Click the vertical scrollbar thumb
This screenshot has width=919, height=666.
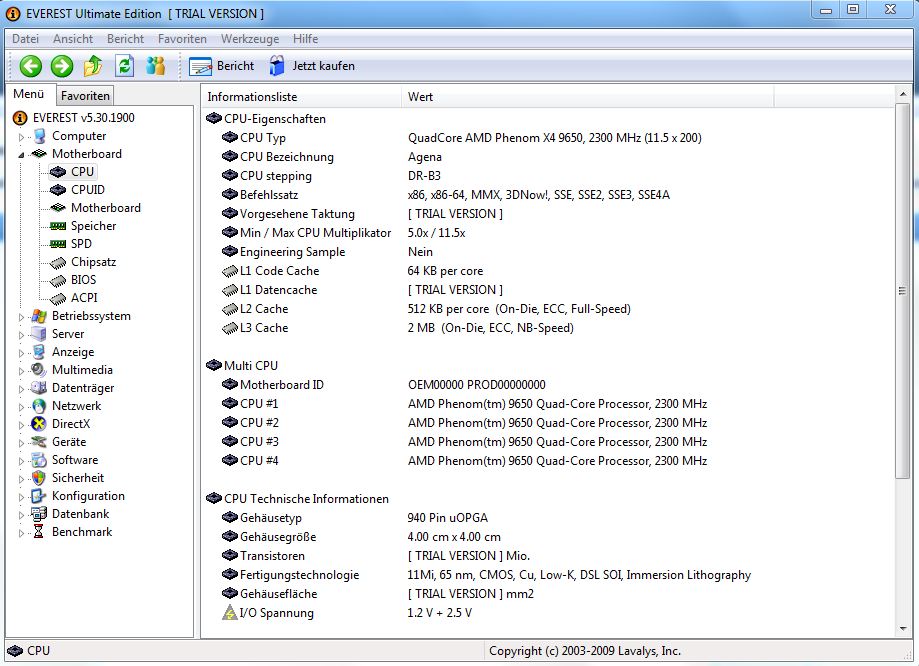coord(903,290)
